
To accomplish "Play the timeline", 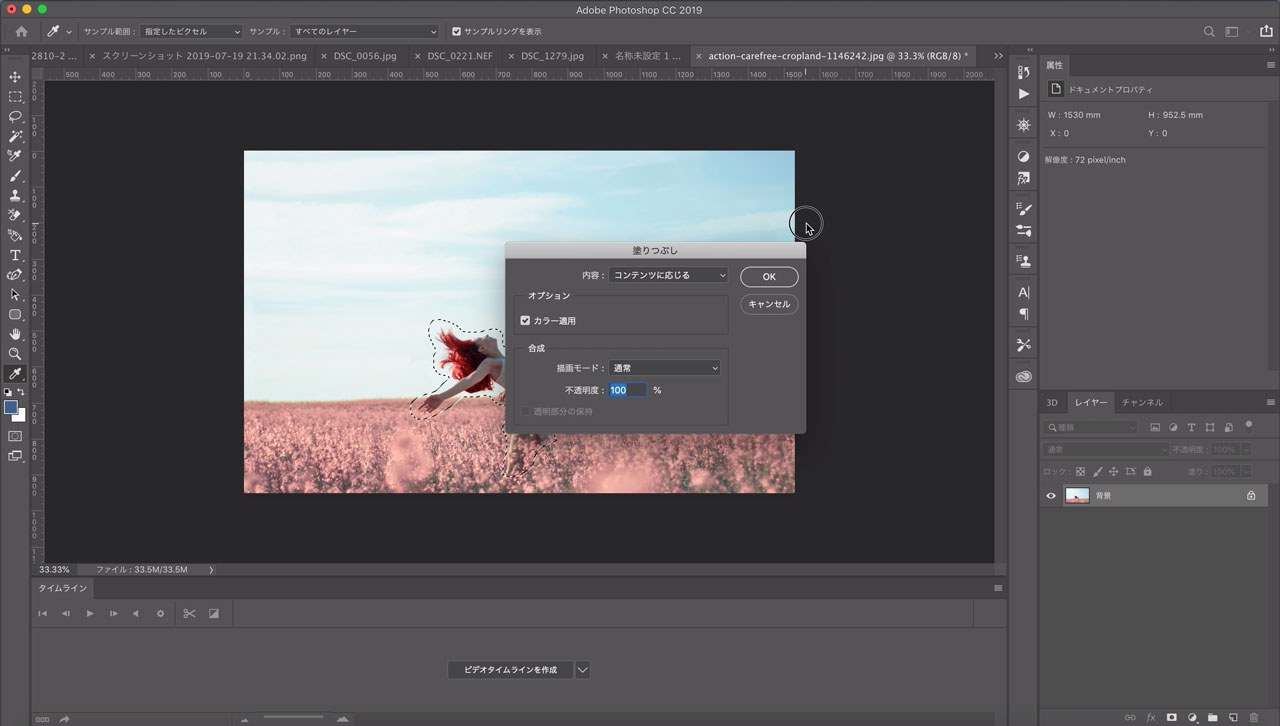I will pos(90,613).
